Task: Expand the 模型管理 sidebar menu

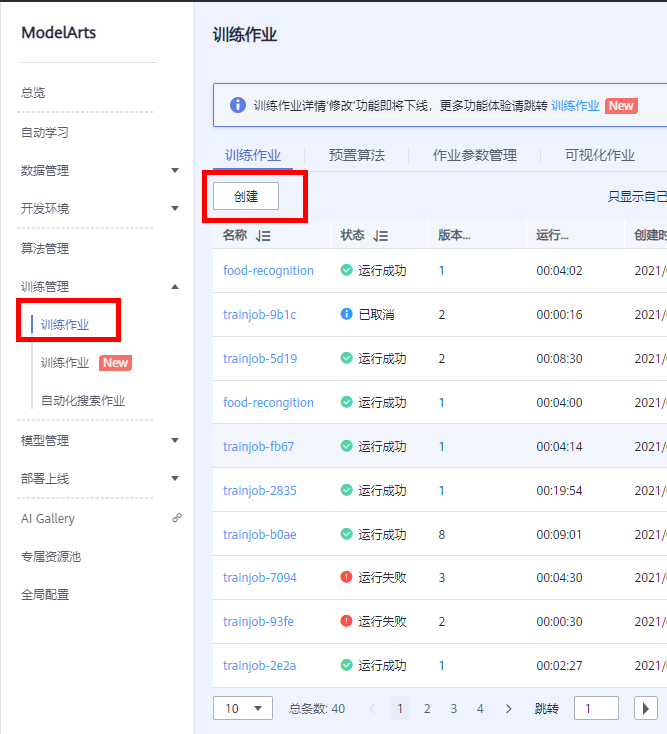Action: tap(175, 440)
